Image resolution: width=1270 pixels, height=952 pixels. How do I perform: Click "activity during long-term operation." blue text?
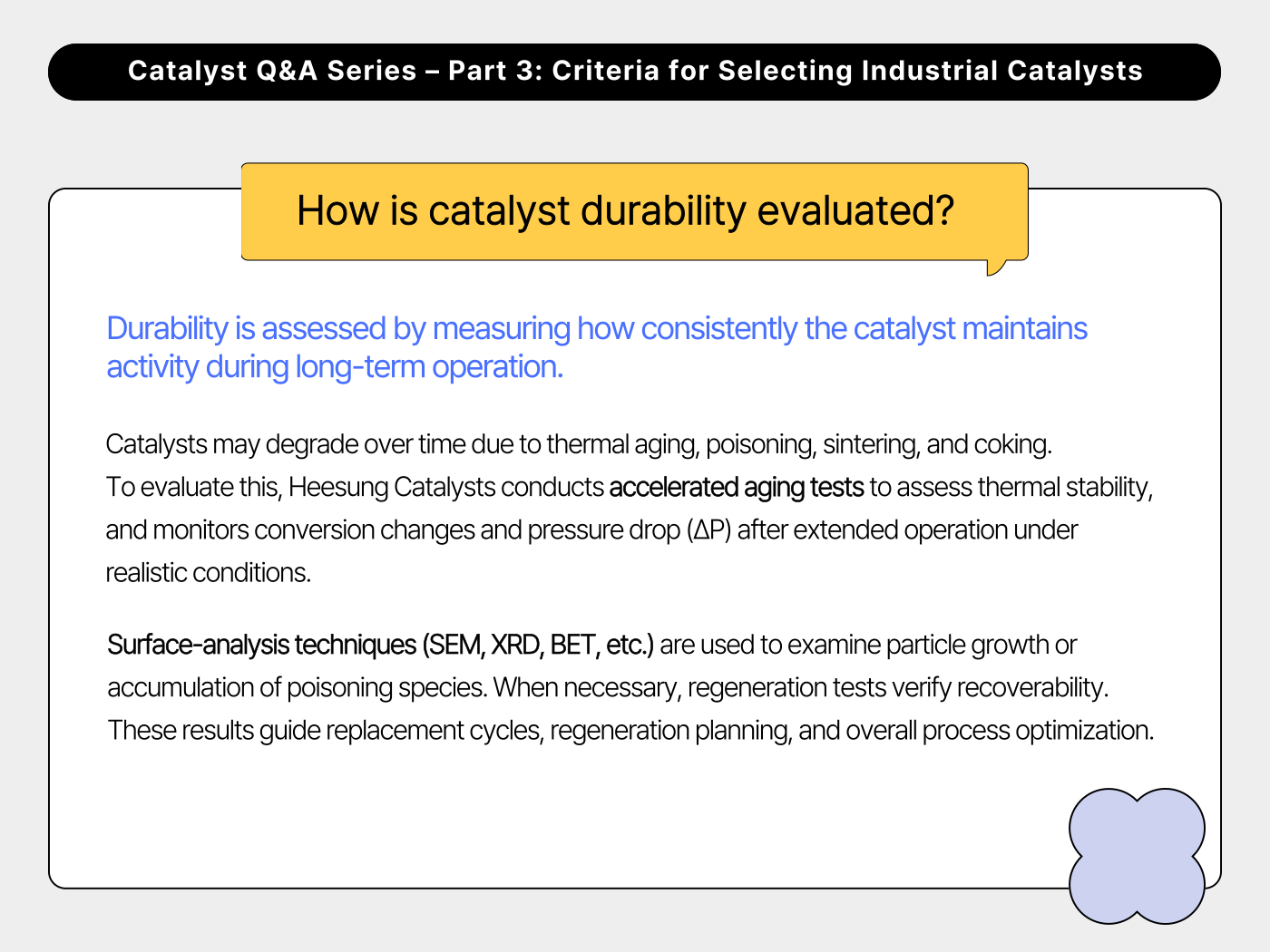click(x=335, y=367)
